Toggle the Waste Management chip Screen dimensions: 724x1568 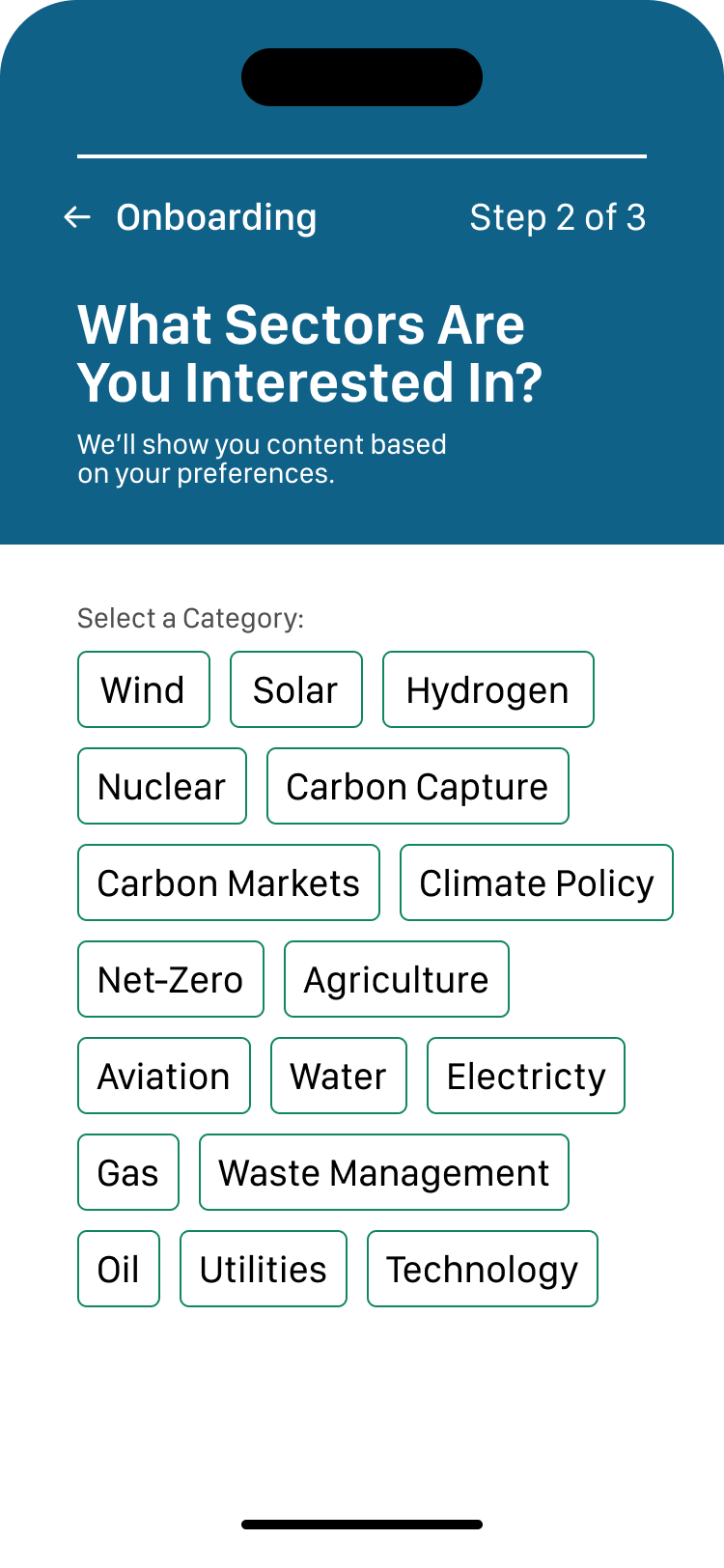384,1172
